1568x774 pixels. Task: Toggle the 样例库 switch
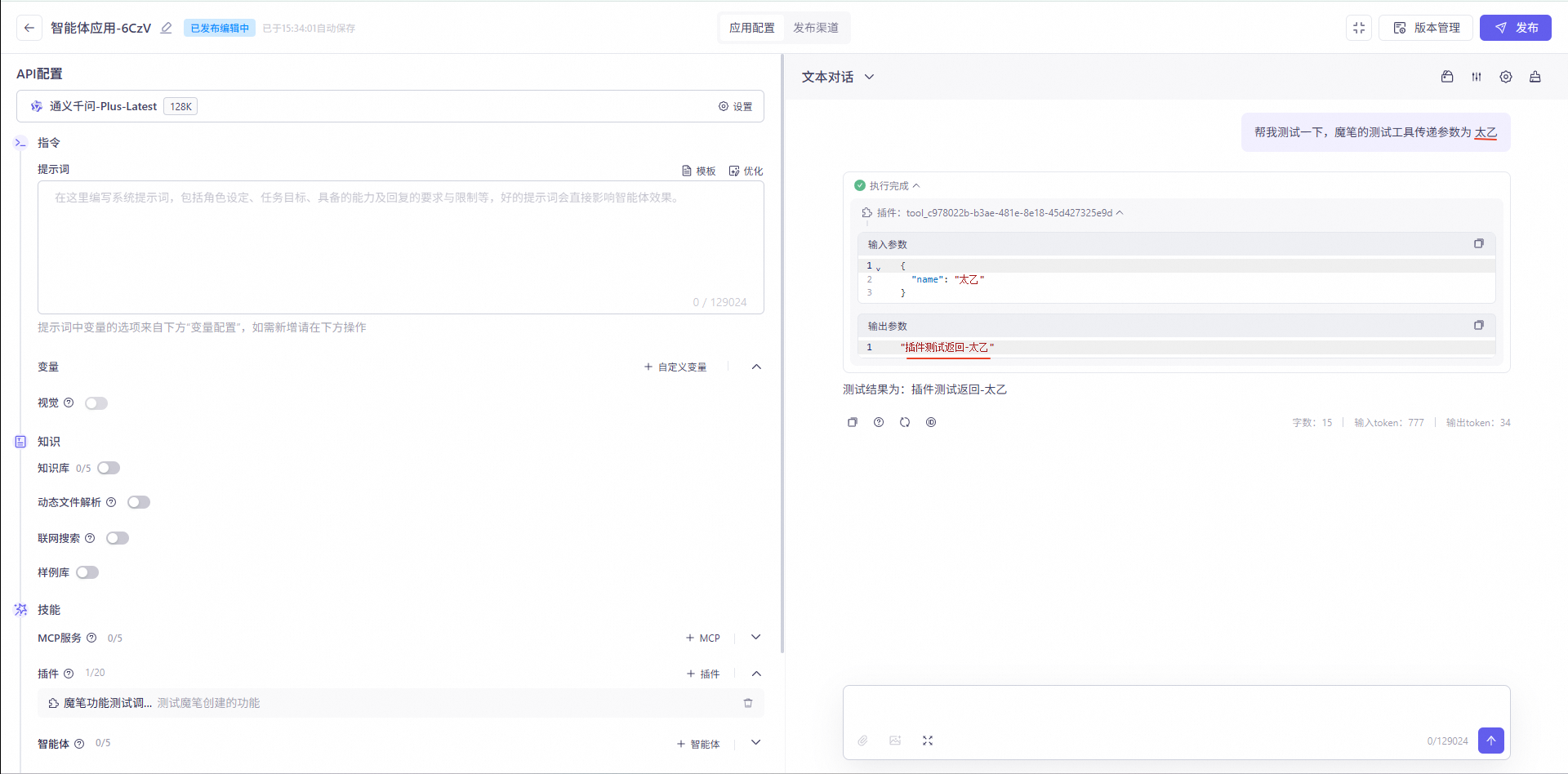[x=87, y=572]
